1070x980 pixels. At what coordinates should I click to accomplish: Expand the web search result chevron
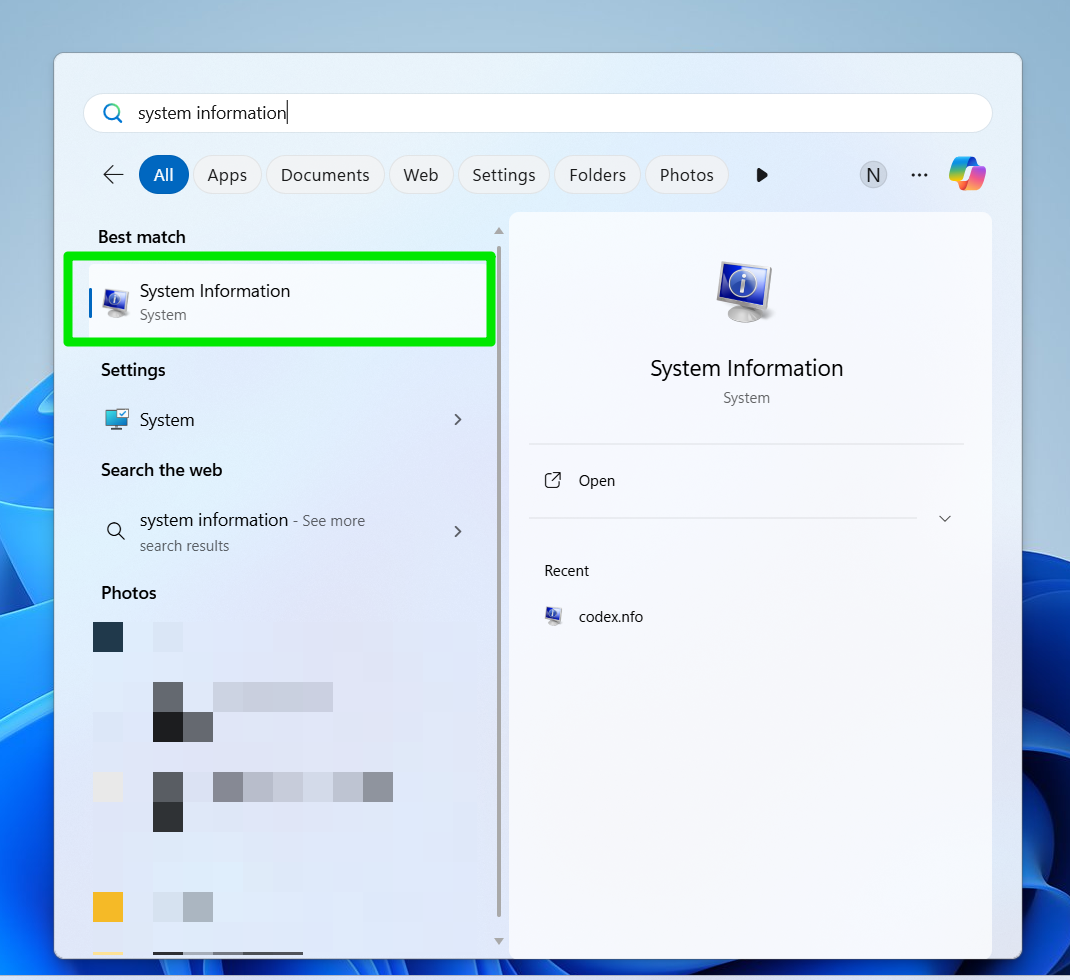click(458, 532)
